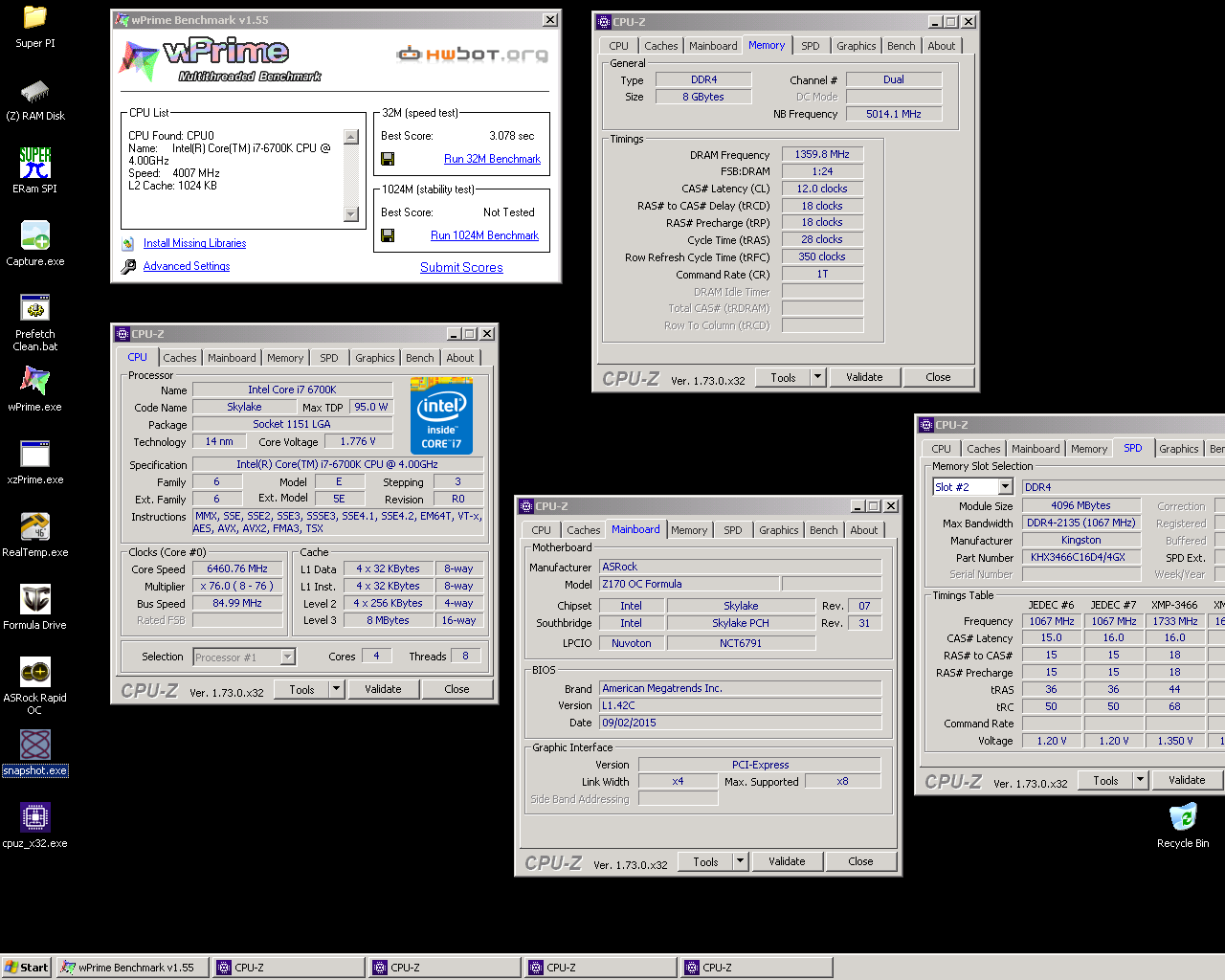Click the Core Speed value 6460.76 MHz
Image resolution: width=1225 pixels, height=980 pixels.
tap(237, 568)
